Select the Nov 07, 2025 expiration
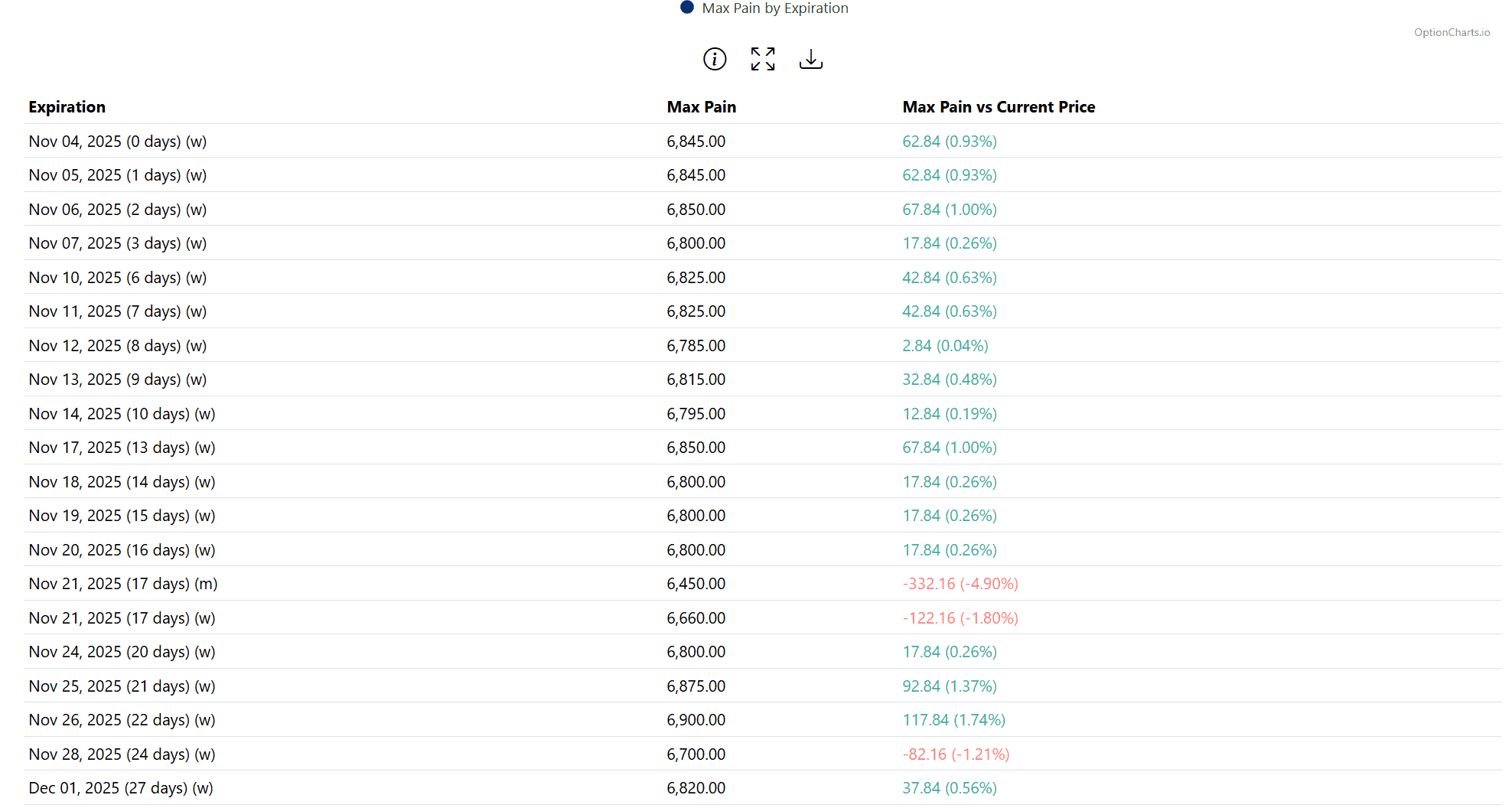Image resolution: width=1512 pixels, height=808 pixels. tap(118, 243)
